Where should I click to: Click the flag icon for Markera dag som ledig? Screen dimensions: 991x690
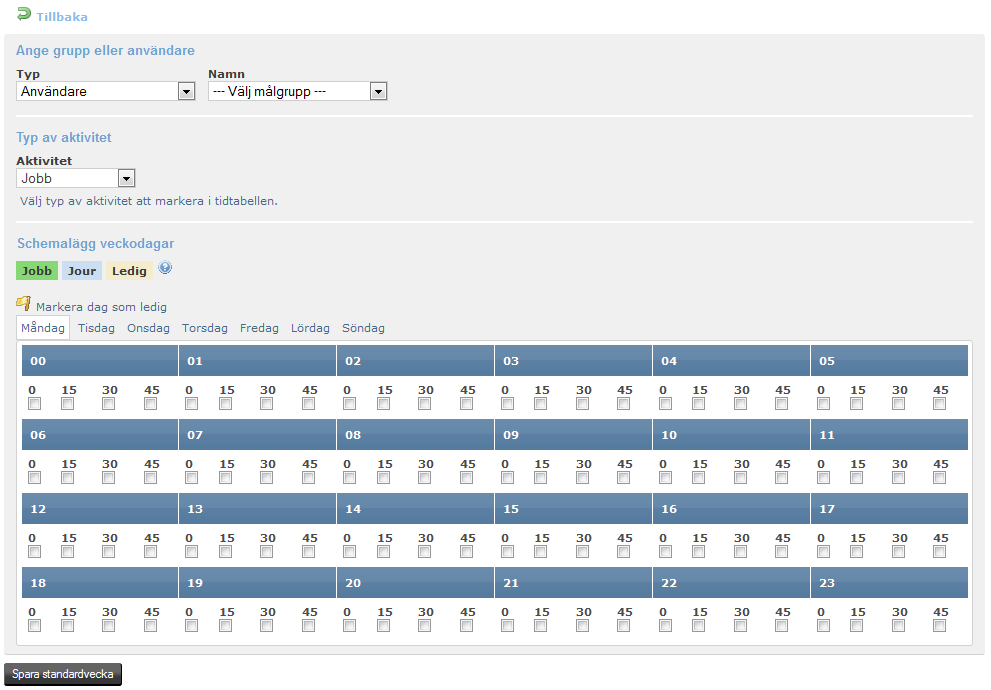(x=23, y=304)
